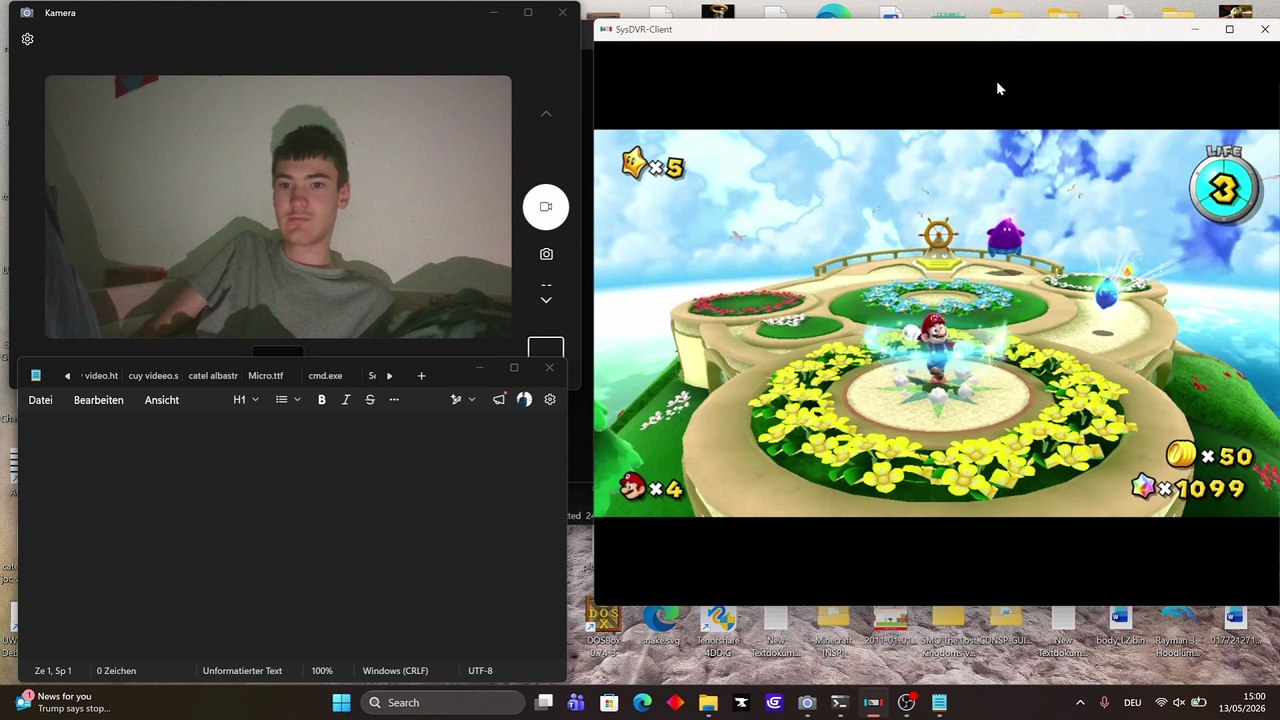Open Microsoft Teams on taskbar
The width and height of the screenshot is (1280, 720).
[x=576, y=703]
